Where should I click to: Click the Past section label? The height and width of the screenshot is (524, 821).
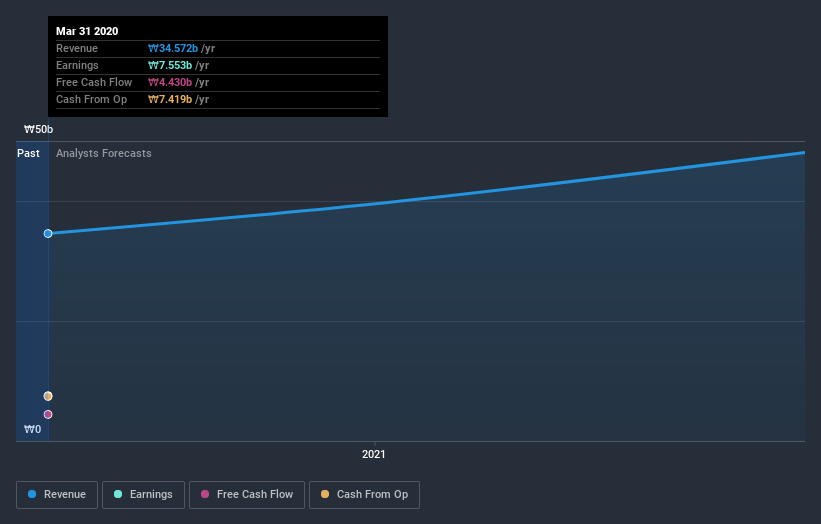tap(28, 153)
